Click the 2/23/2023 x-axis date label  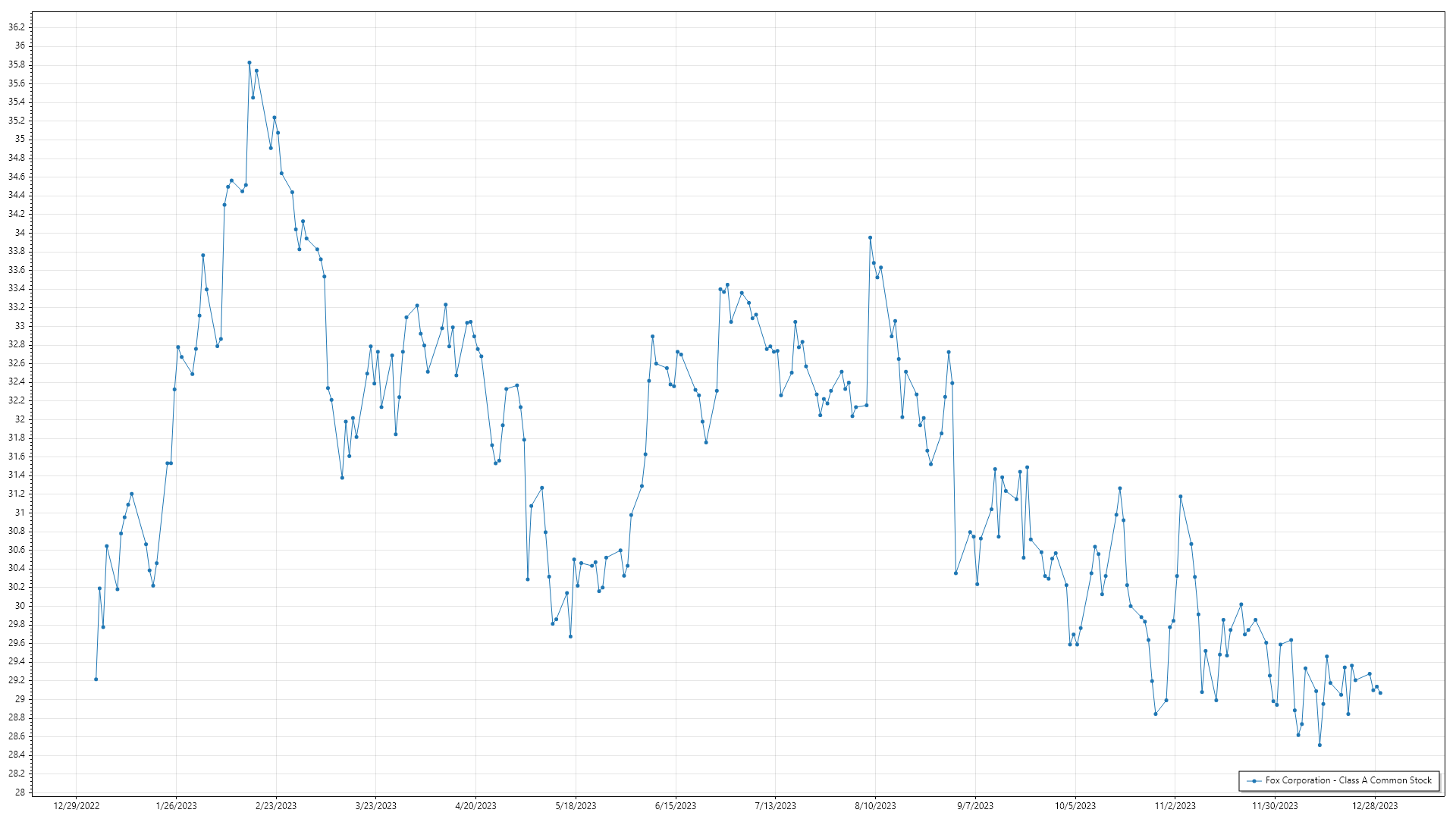click(276, 806)
